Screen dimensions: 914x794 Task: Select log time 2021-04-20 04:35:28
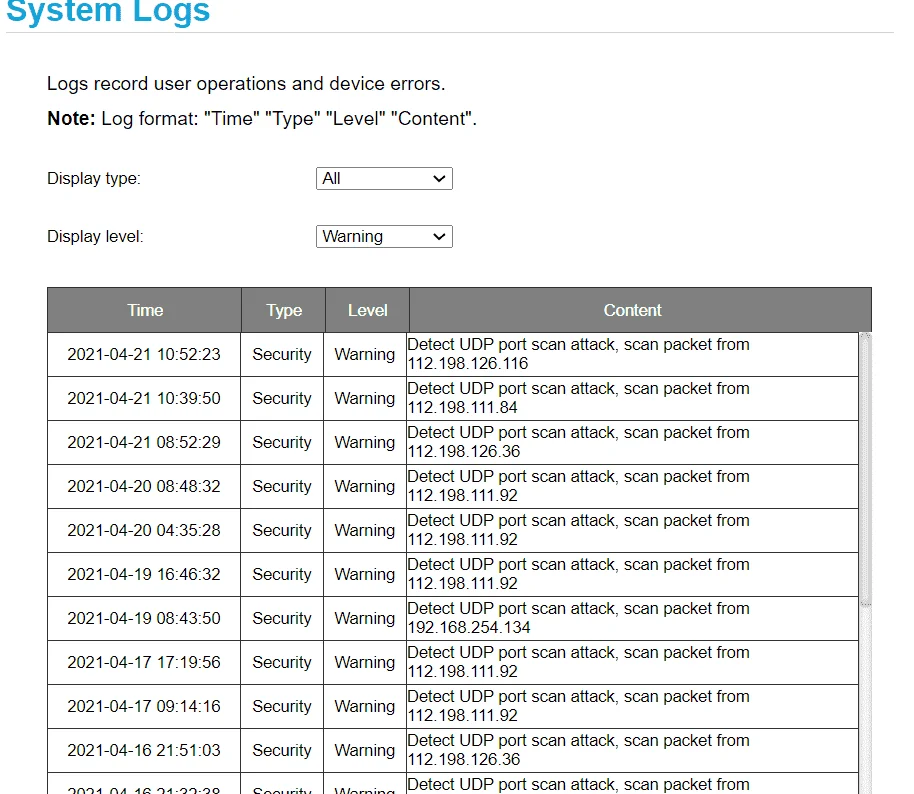point(144,530)
